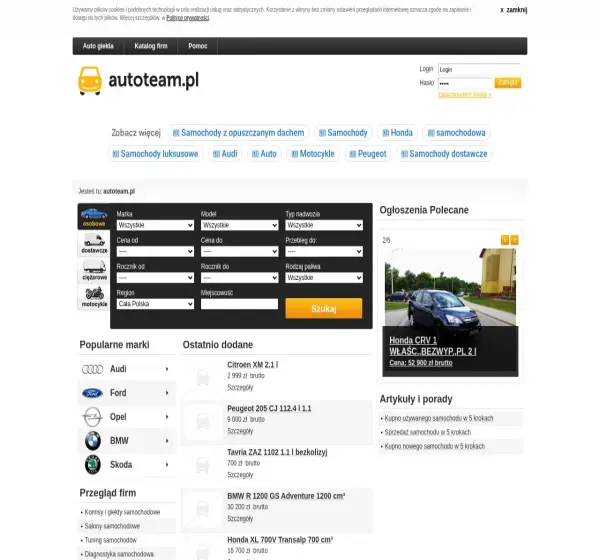Open the Katalog firm menu item
600x560 pixels.
(x=151, y=46)
